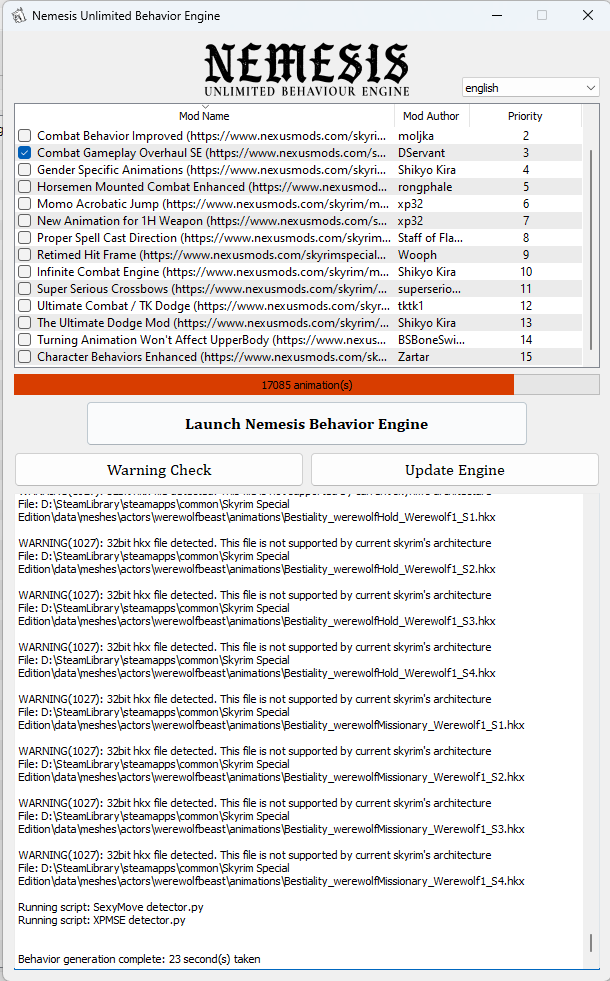The height and width of the screenshot is (981, 610).
Task: Sort by Mod Author column header
Action: (431, 116)
